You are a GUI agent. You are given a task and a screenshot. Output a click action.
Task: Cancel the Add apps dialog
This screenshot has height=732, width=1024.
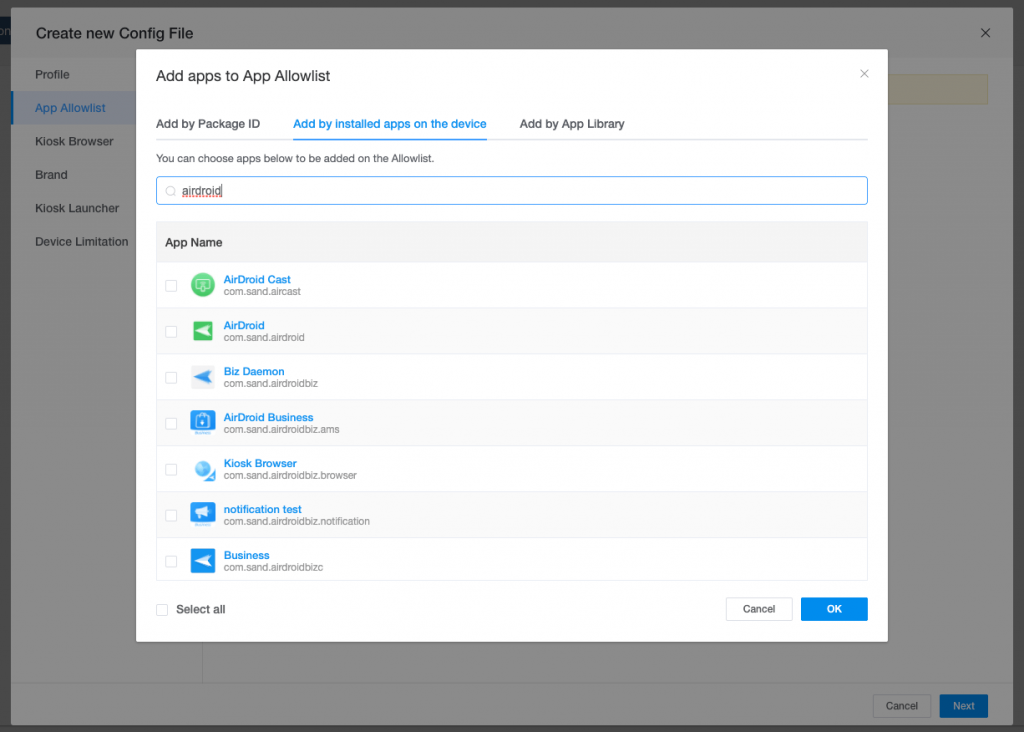click(x=759, y=609)
